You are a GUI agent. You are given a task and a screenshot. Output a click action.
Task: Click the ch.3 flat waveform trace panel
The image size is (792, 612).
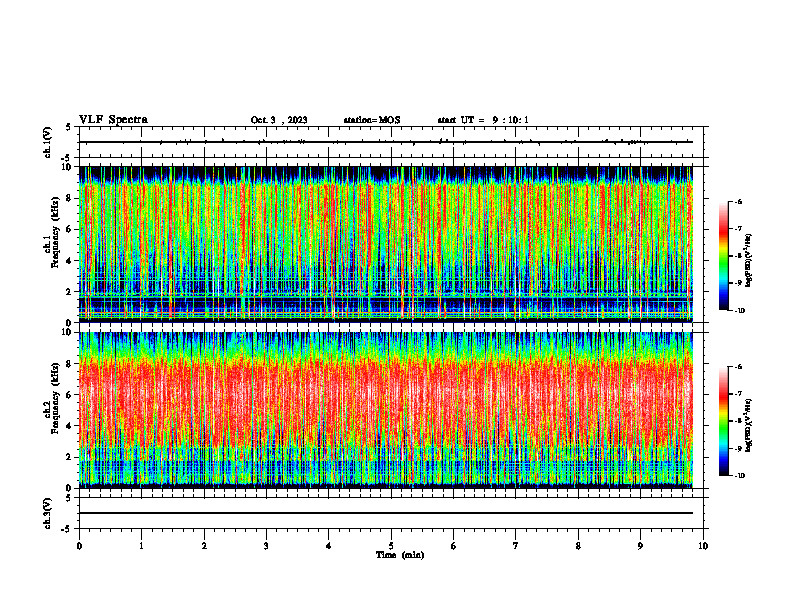coord(391,513)
